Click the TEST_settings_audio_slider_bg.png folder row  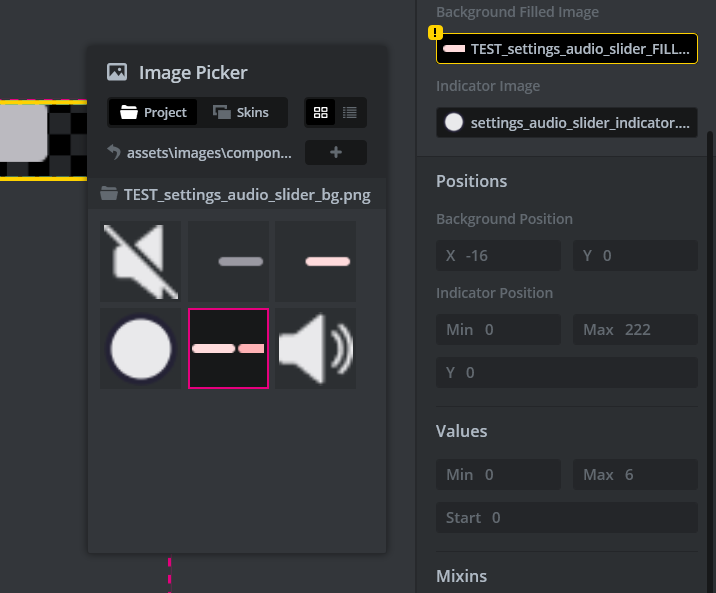(x=237, y=194)
